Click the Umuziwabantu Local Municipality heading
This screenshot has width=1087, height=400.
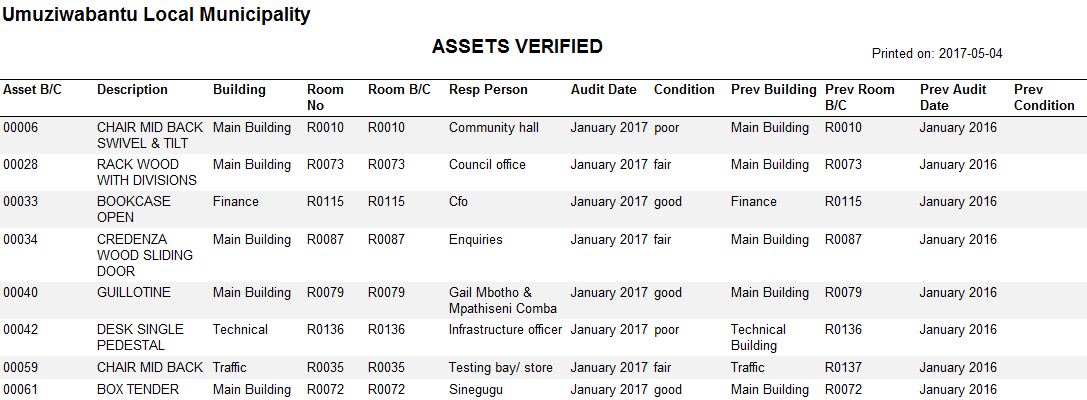pos(157,15)
